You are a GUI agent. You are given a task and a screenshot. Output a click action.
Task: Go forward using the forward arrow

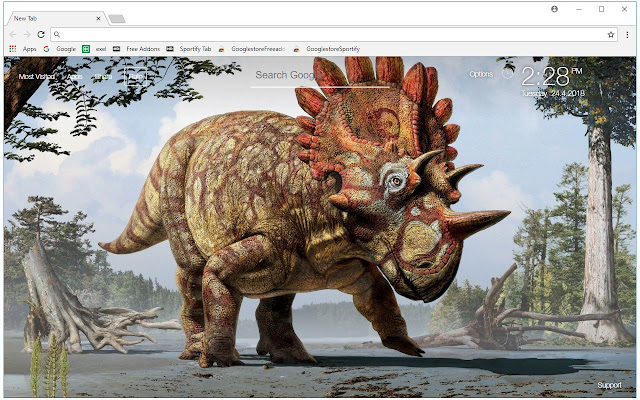click(x=27, y=35)
